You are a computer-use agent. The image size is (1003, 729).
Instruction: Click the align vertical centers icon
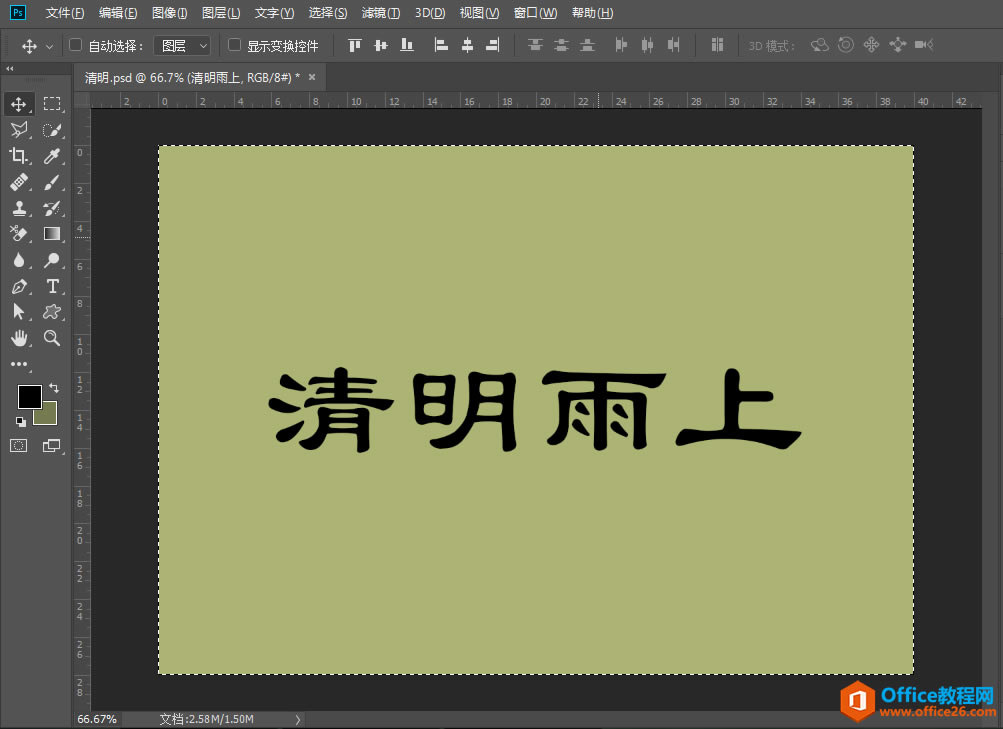(381, 45)
